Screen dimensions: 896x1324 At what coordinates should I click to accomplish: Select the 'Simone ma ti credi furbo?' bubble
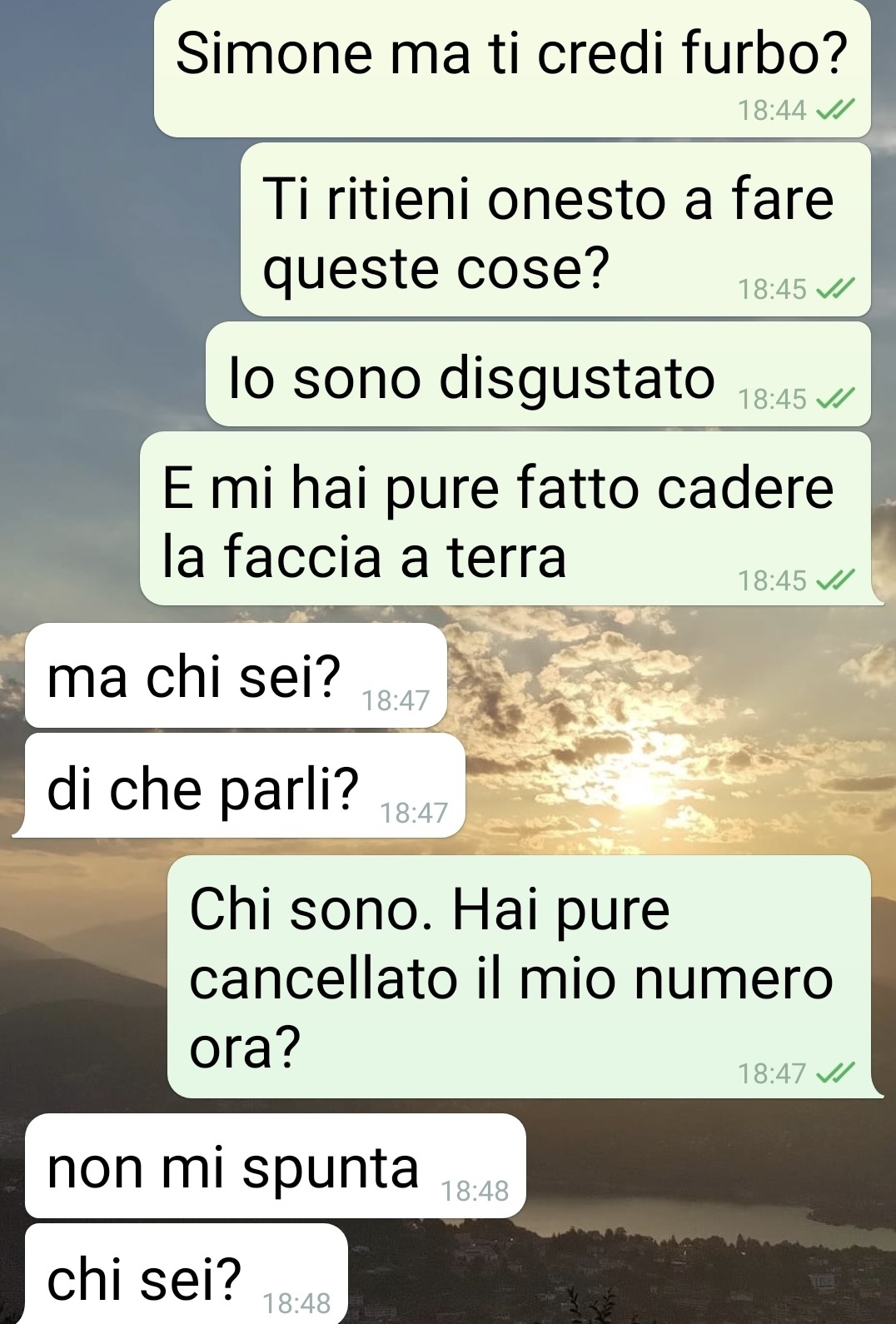click(512, 69)
